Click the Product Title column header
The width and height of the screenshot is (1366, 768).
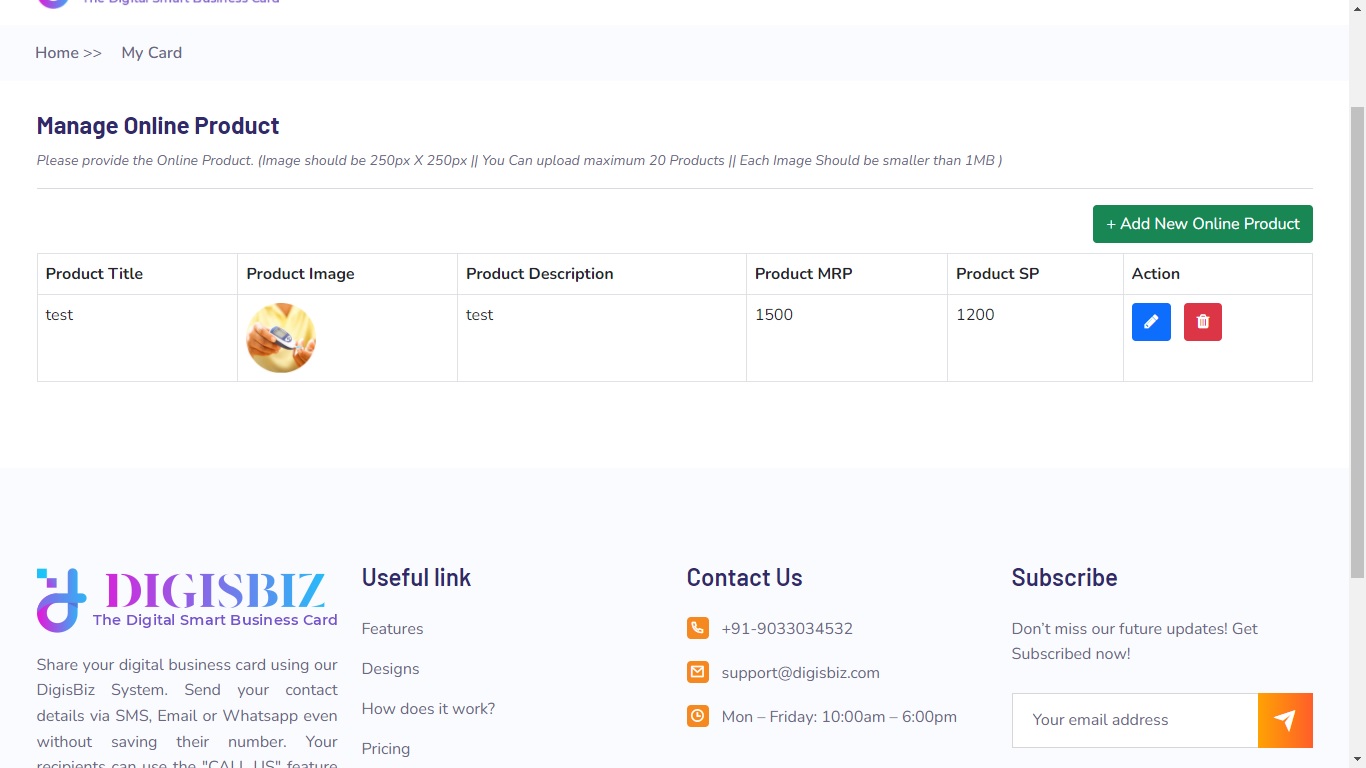94,274
